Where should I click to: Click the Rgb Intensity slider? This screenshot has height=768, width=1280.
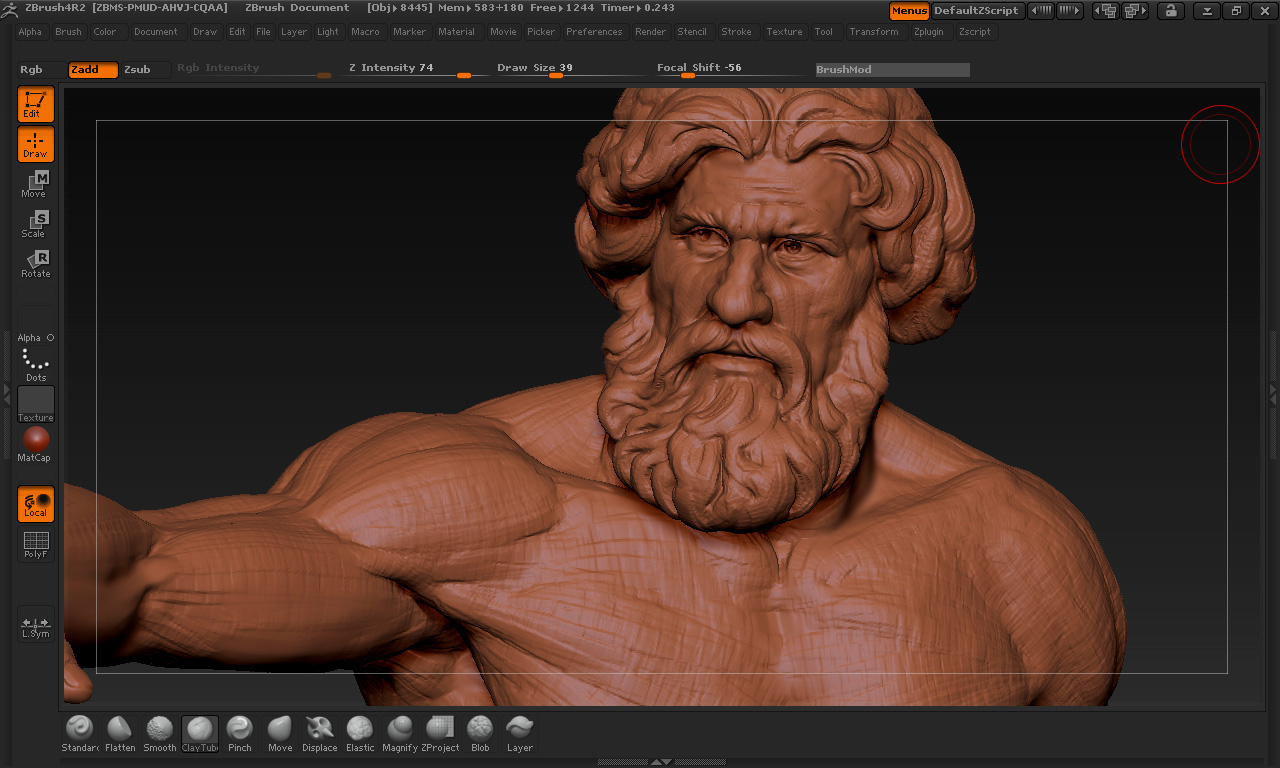(x=254, y=70)
